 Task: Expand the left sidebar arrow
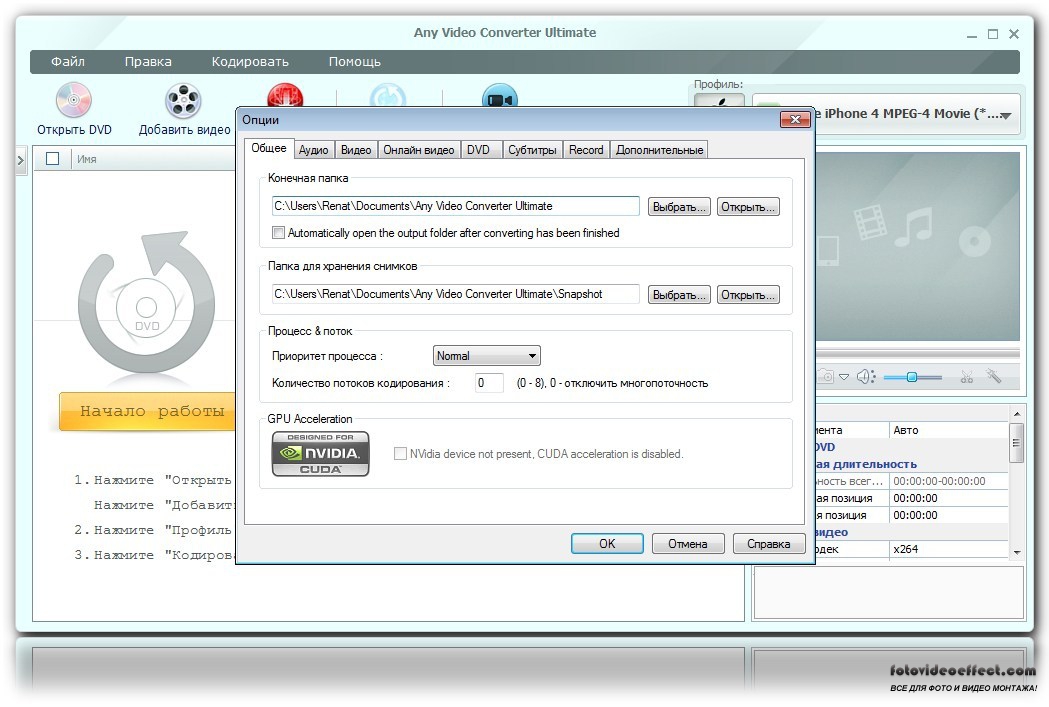pyautogui.click(x=21, y=160)
